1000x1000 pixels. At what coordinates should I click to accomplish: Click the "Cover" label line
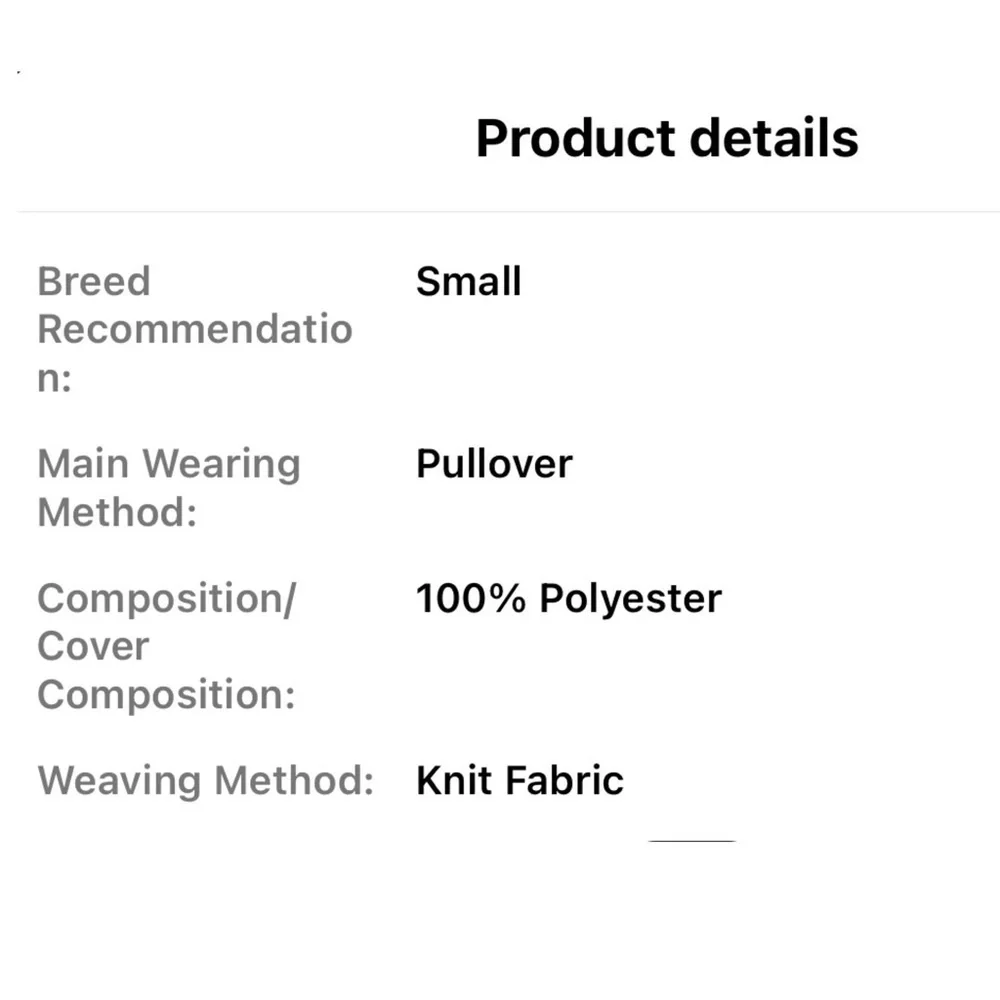[x=92, y=646]
